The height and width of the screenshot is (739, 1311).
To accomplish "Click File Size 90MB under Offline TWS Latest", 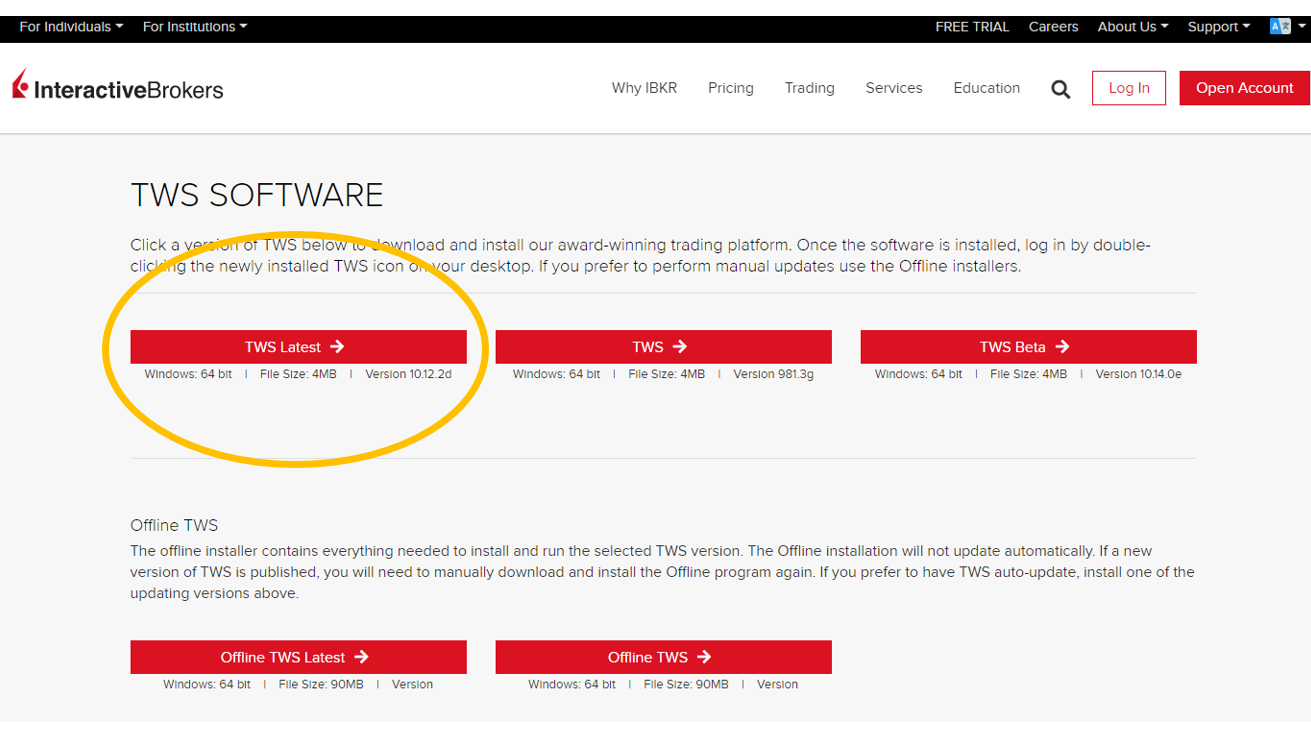I will pyautogui.click(x=321, y=685).
